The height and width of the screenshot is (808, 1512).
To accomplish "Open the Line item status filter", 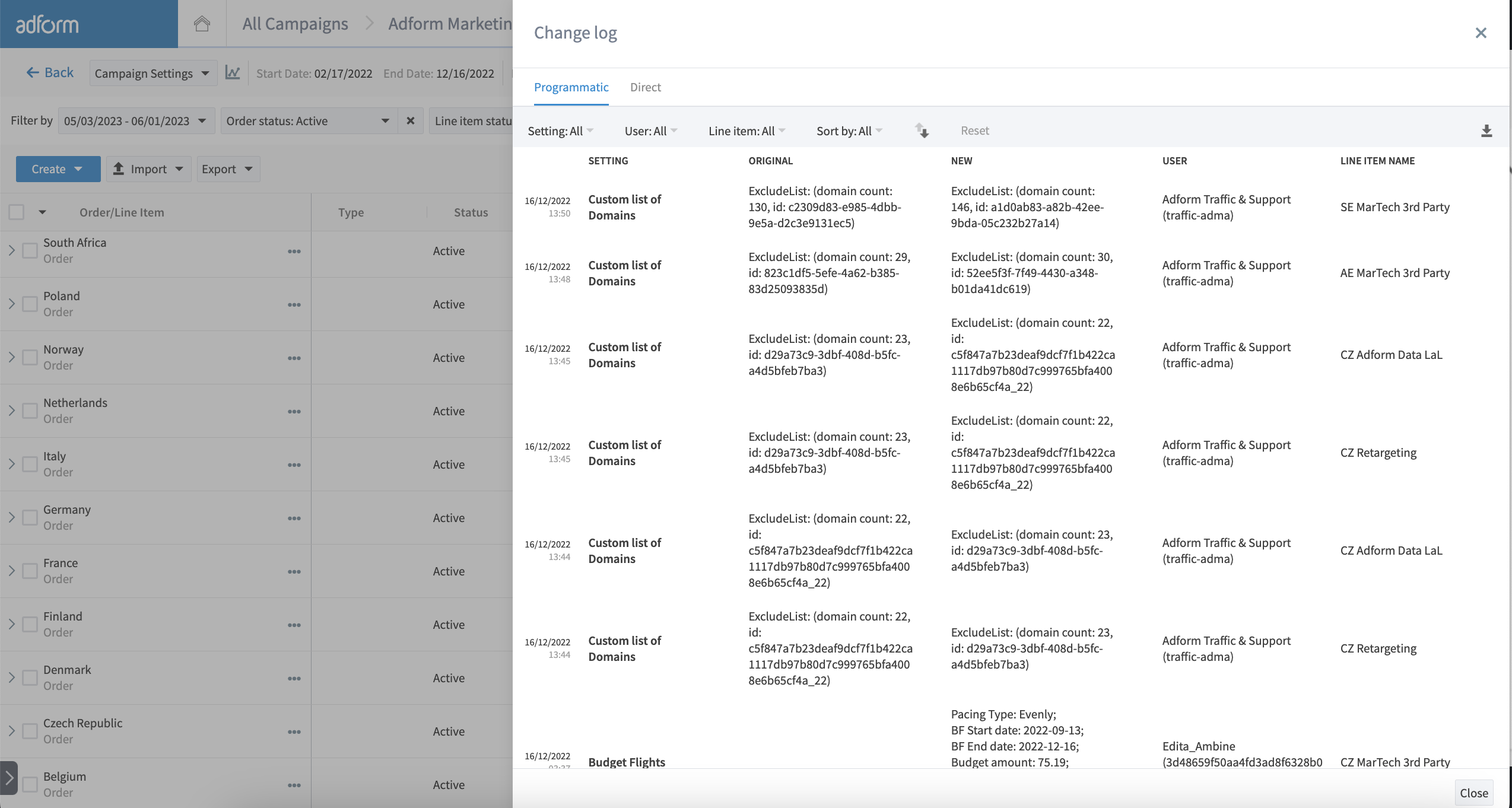I will [x=471, y=120].
